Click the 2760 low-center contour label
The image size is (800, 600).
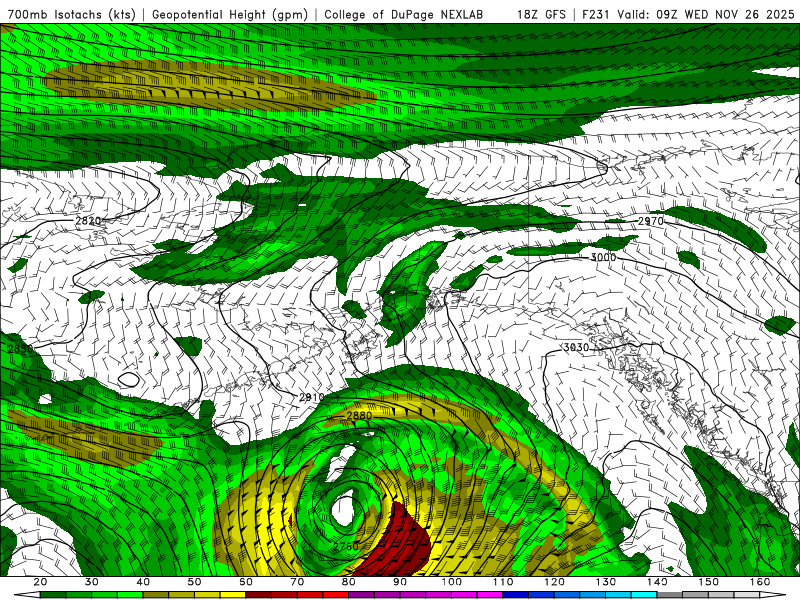[346, 546]
